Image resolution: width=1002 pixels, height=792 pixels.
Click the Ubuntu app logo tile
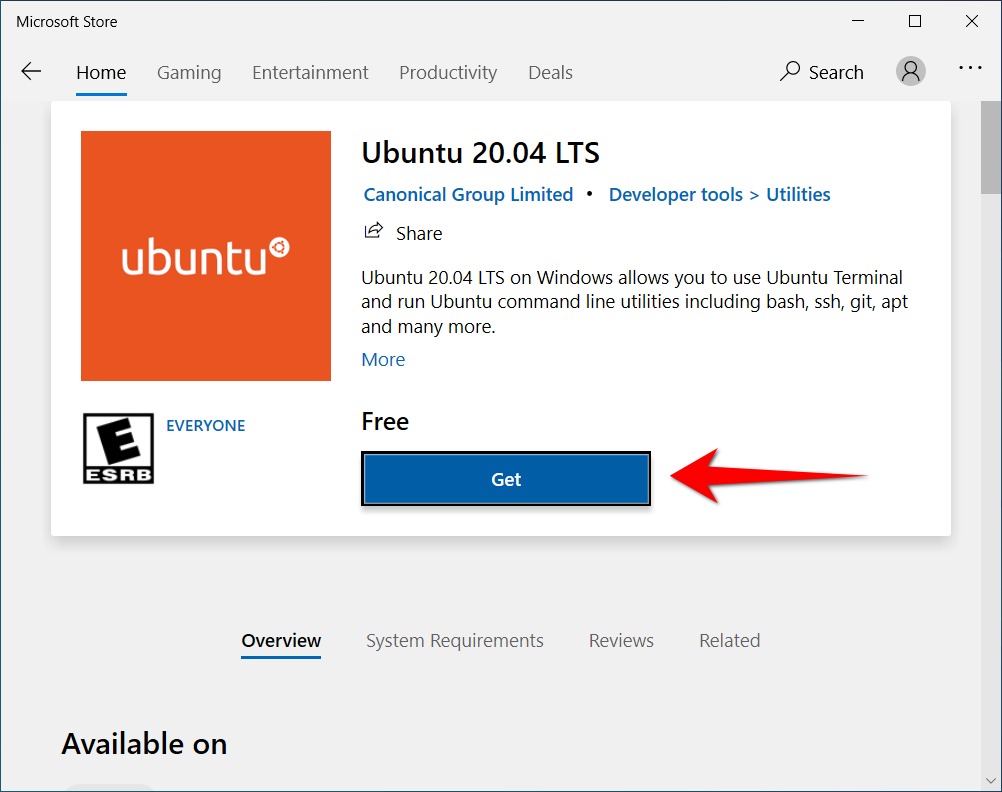[206, 256]
